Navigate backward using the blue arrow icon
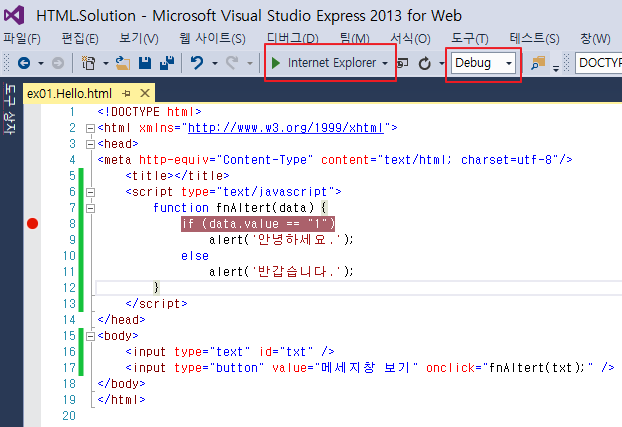The height and width of the screenshot is (427, 622). [x=24, y=63]
